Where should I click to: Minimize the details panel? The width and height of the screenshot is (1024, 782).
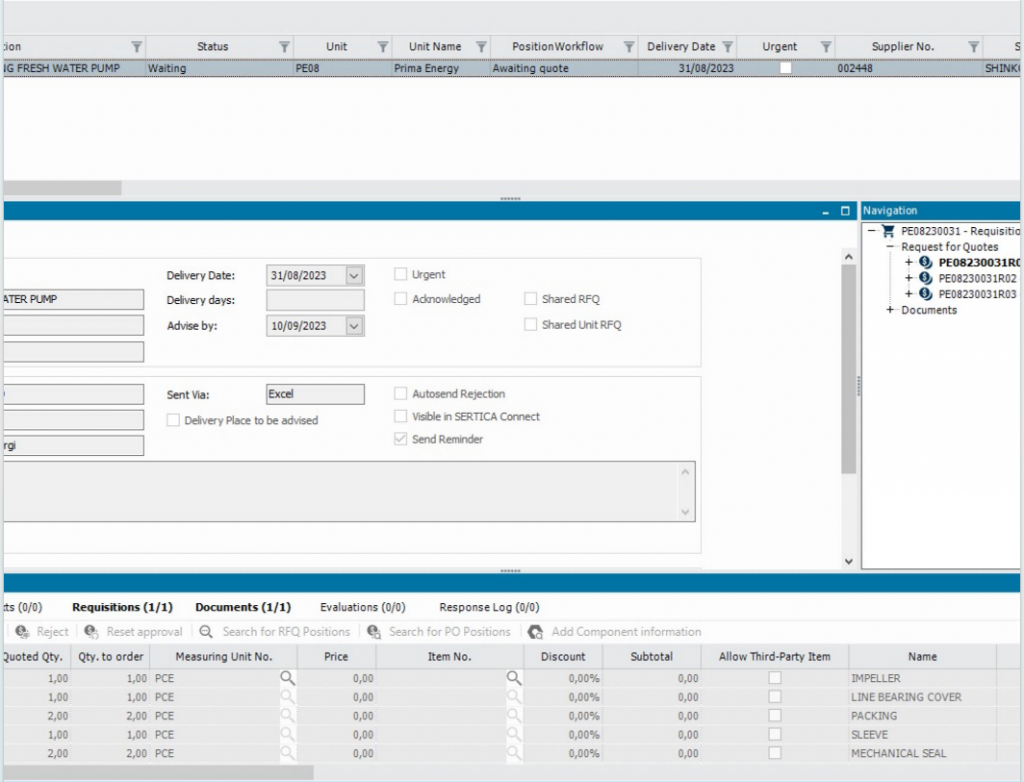pos(825,212)
